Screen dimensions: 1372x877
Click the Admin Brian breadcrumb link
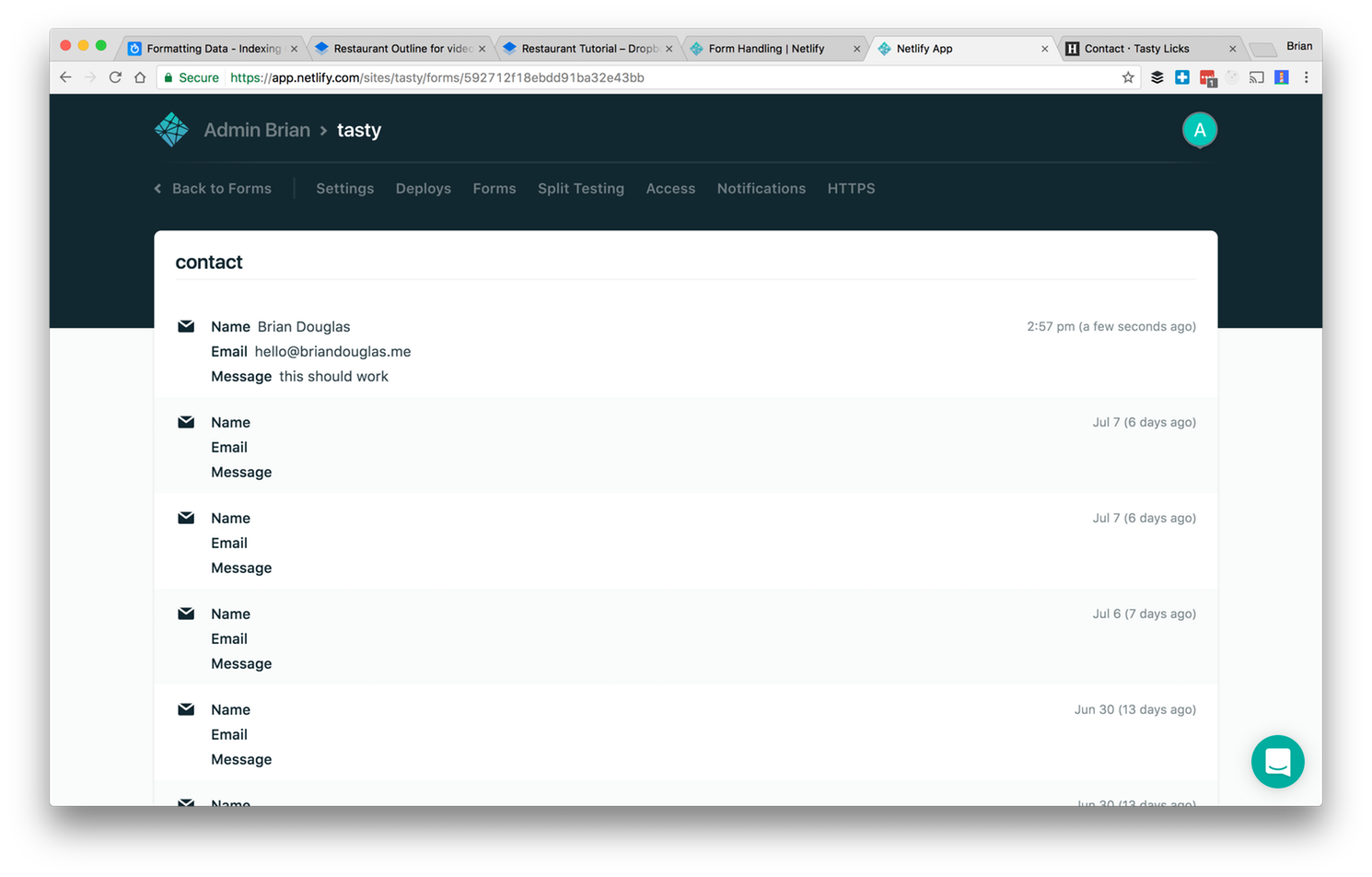(x=256, y=131)
